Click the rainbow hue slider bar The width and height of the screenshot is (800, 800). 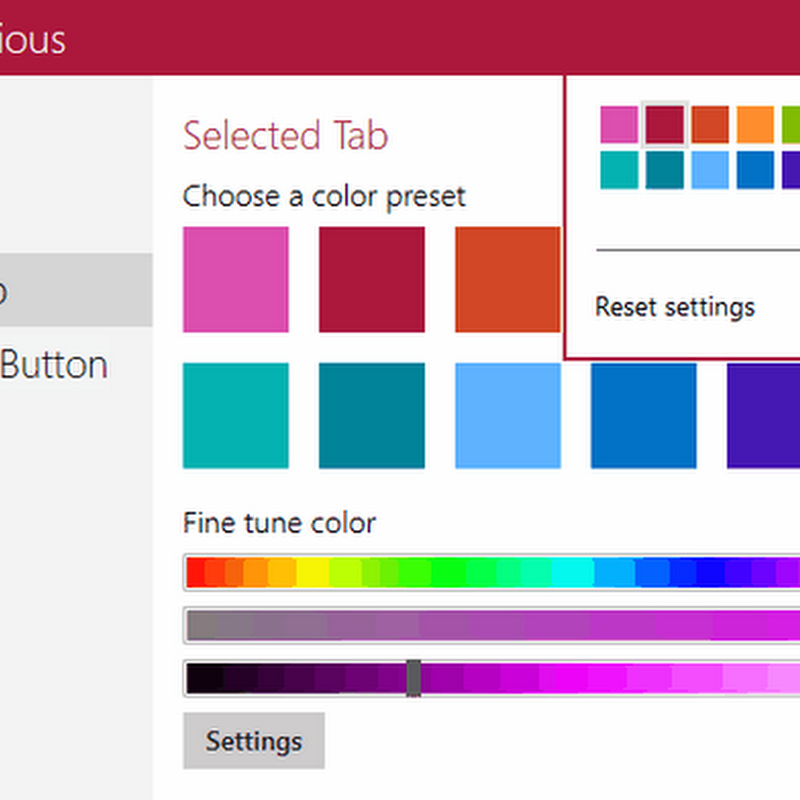(x=492, y=572)
